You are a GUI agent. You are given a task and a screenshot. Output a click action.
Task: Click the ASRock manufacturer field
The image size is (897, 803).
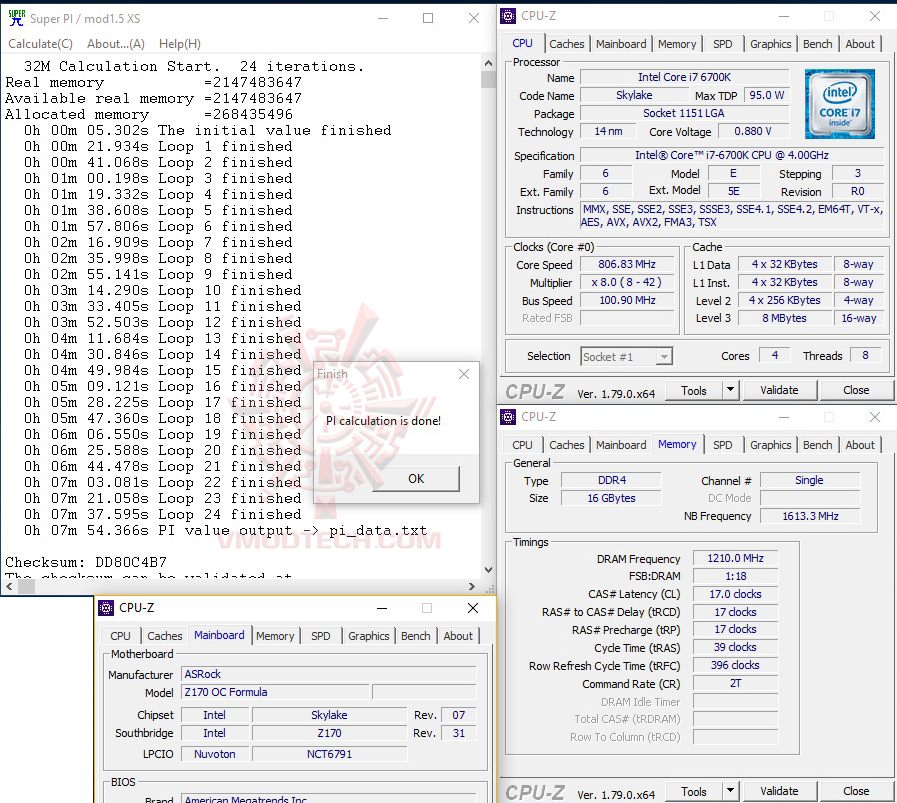[328, 674]
